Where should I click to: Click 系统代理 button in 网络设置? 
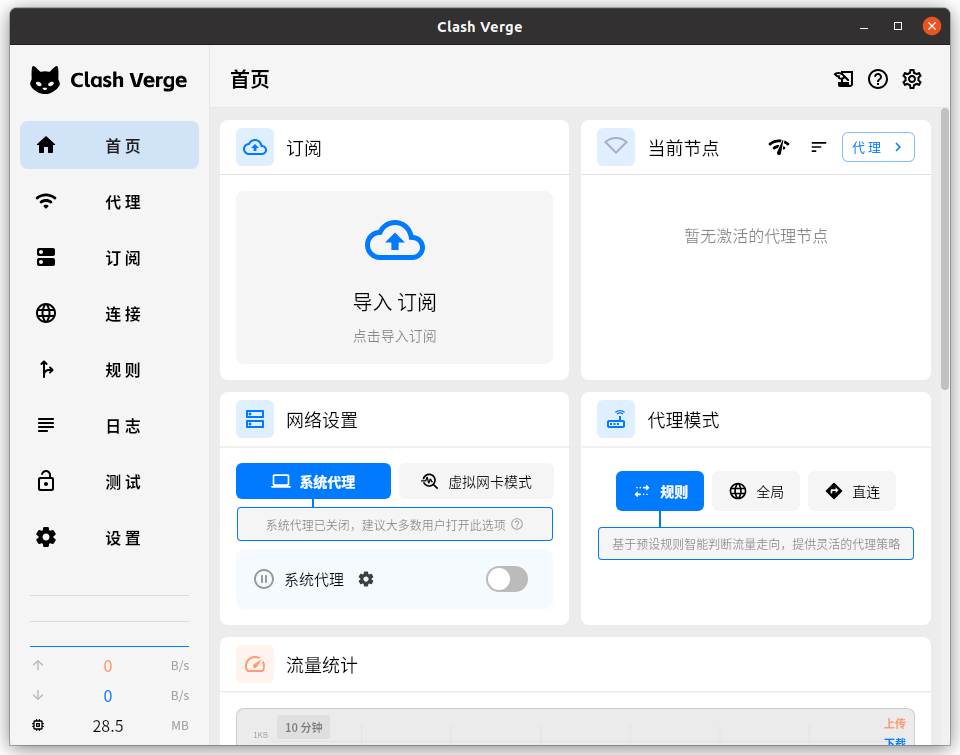click(x=314, y=481)
